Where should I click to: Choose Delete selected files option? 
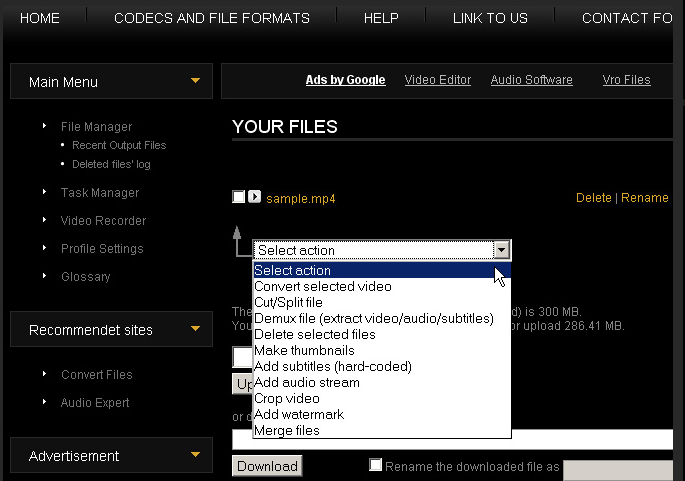pyautogui.click(x=382, y=335)
